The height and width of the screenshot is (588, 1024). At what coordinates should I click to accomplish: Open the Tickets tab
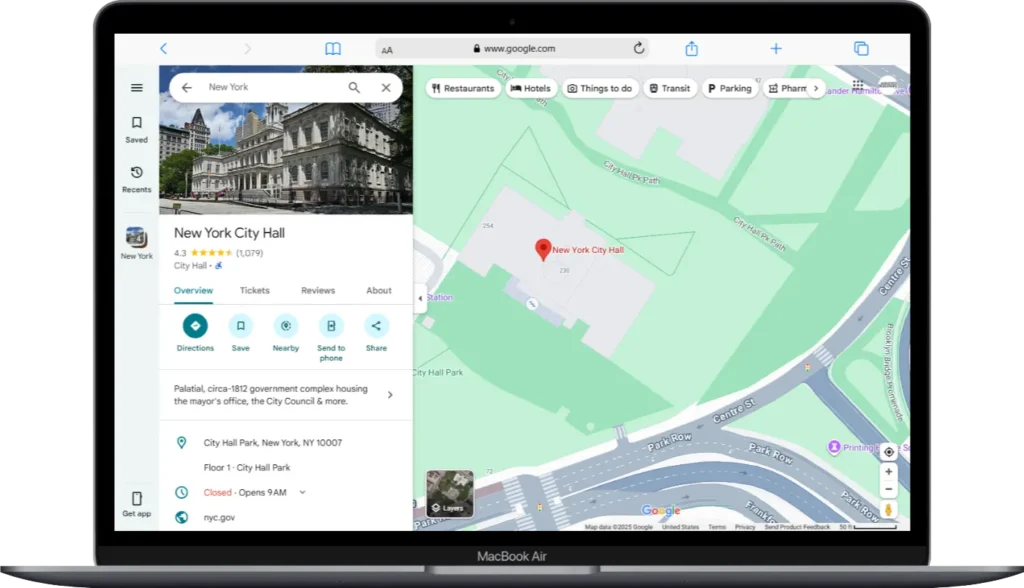click(x=254, y=290)
